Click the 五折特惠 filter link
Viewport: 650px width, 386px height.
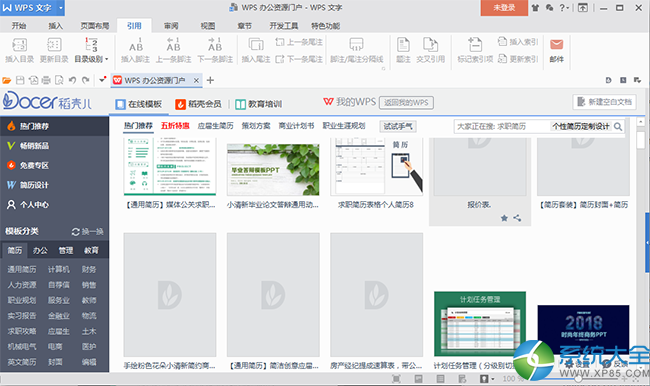175,126
